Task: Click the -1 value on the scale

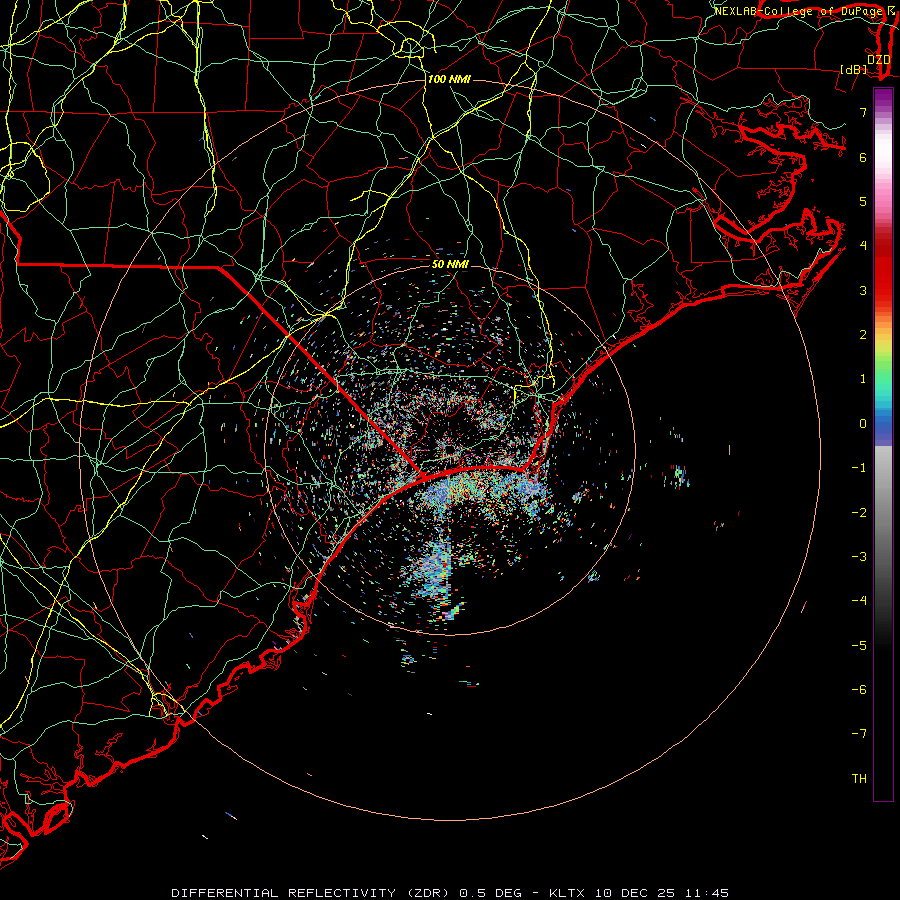Action: point(859,468)
